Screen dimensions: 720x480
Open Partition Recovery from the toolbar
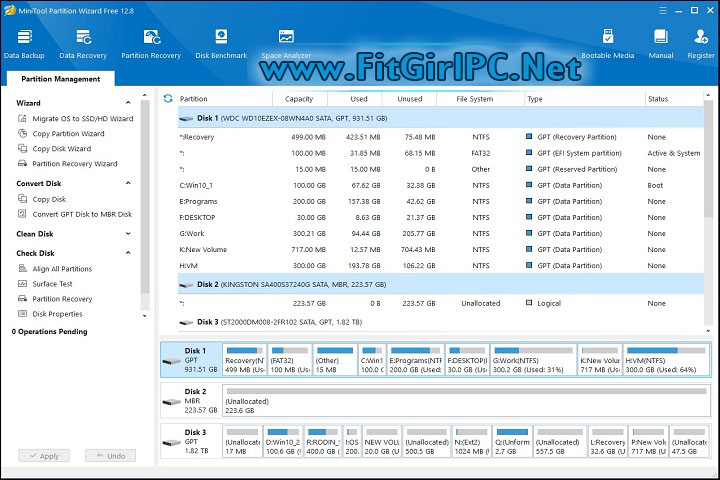click(151, 41)
